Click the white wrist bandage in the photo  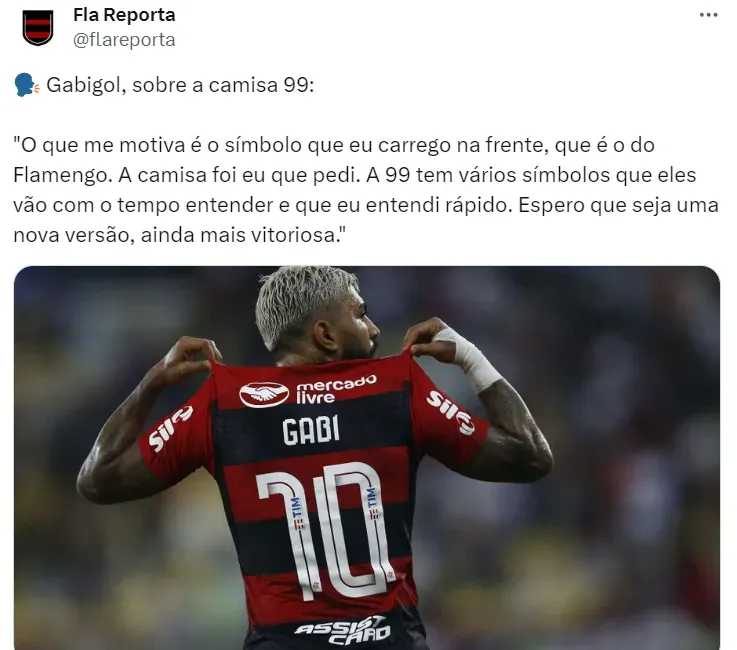point(467,358)
